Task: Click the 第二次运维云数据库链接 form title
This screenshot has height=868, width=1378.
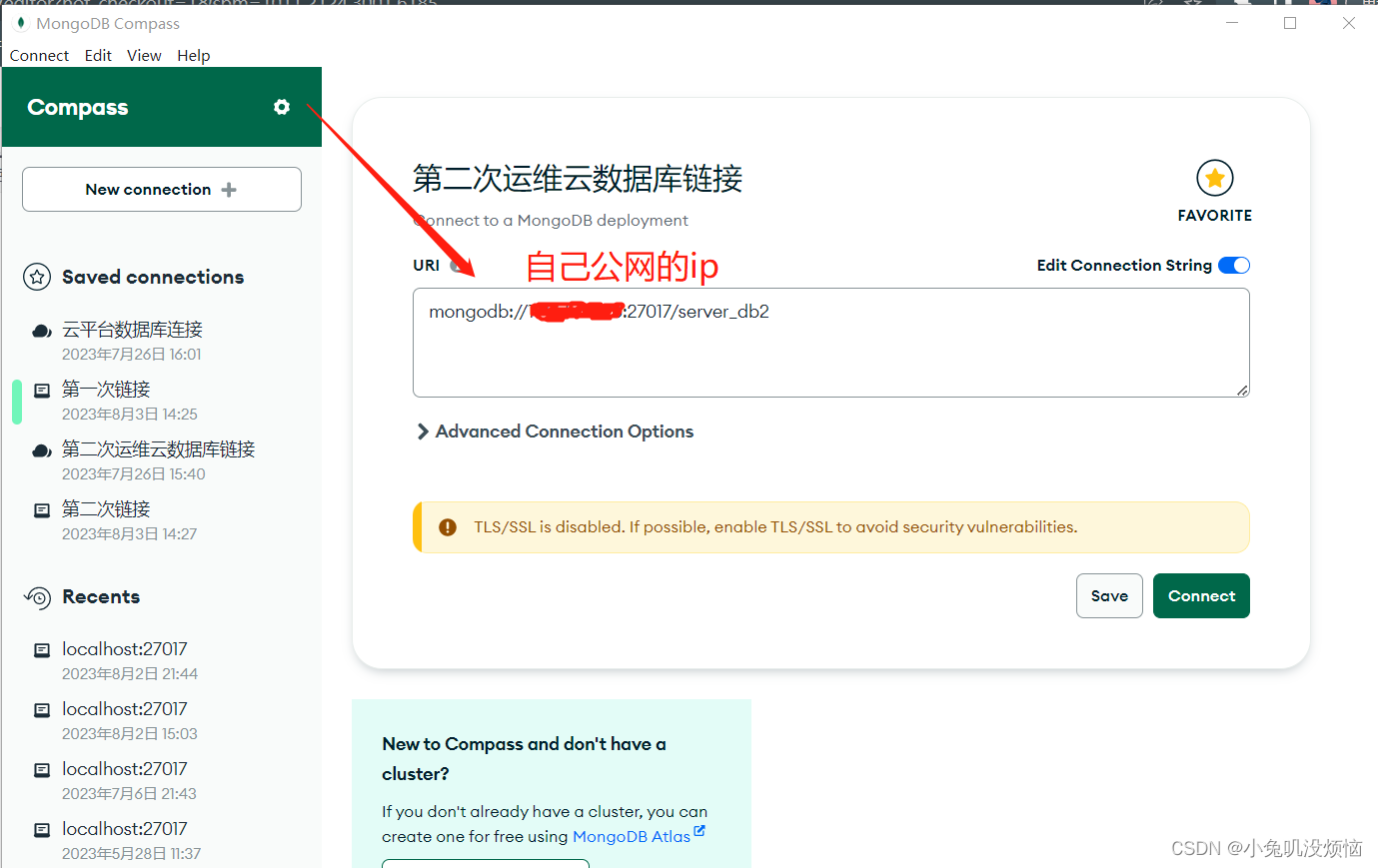Action: point(578,179)
